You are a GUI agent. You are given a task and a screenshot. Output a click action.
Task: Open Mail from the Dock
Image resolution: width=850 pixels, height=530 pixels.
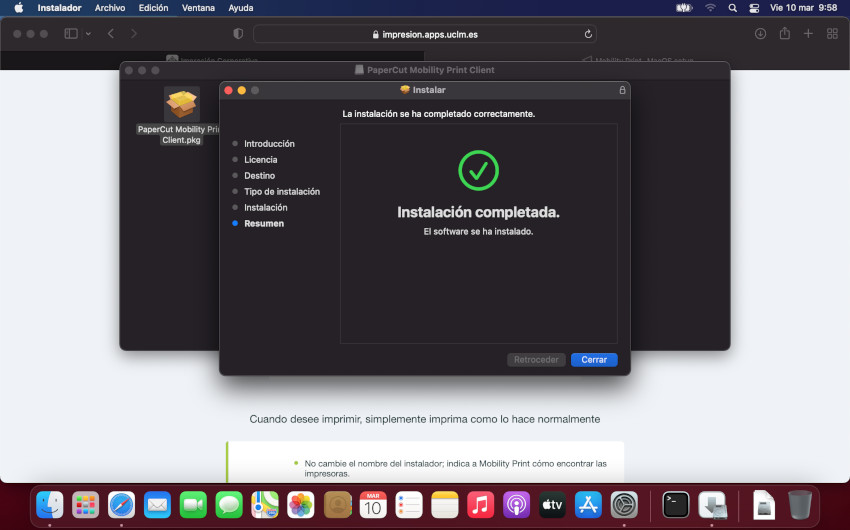(157, 505)
